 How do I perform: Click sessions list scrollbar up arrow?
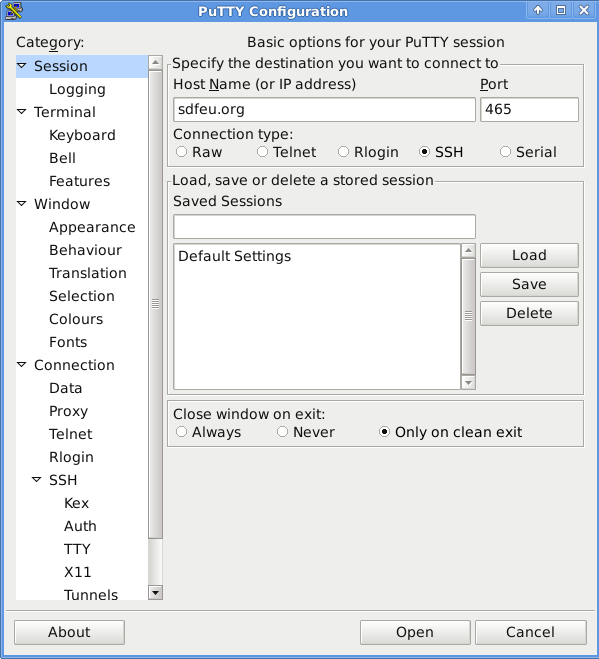pyautogui.click(x=468, y=250)
